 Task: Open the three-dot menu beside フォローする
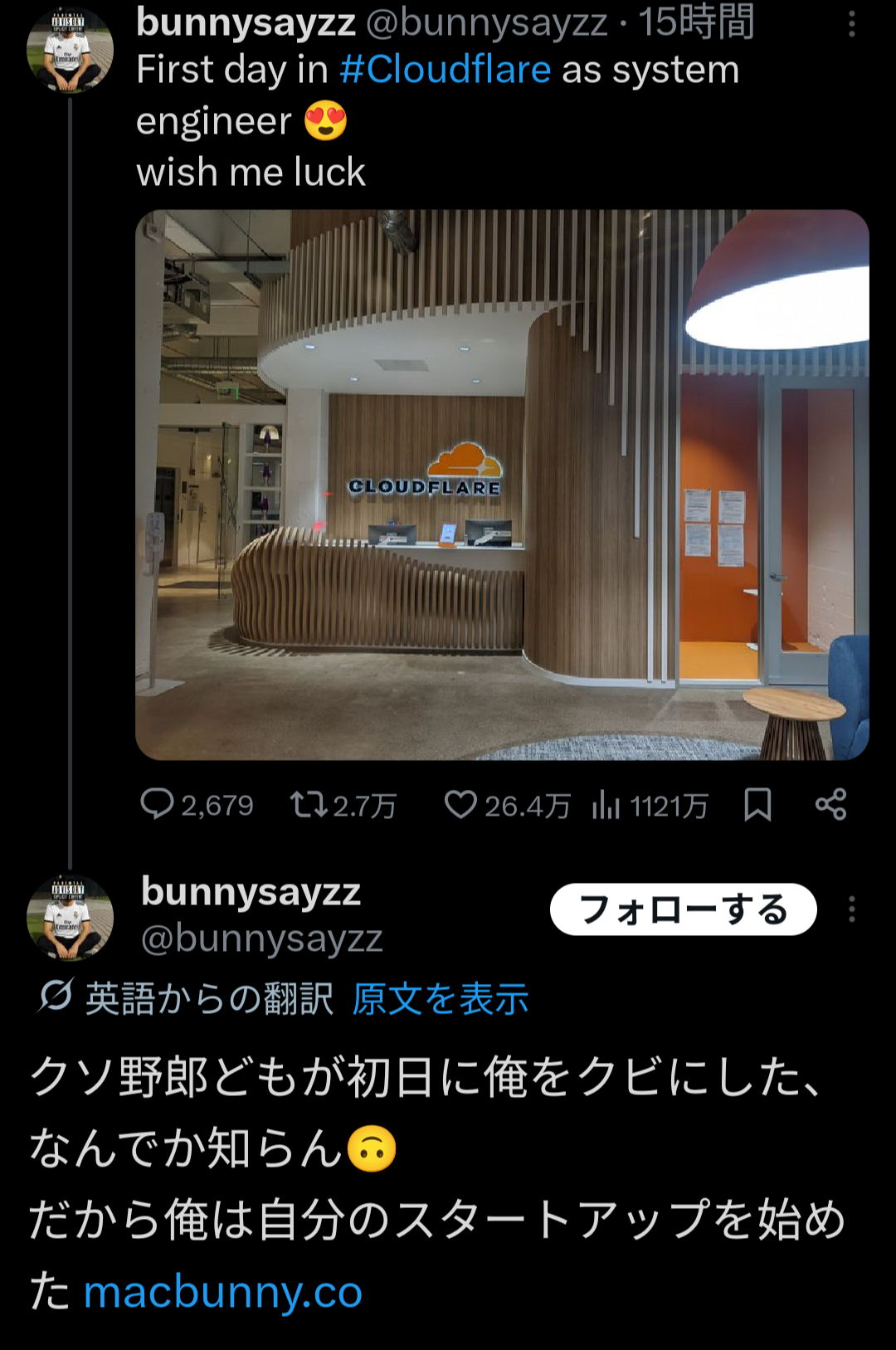pos(852,909)
